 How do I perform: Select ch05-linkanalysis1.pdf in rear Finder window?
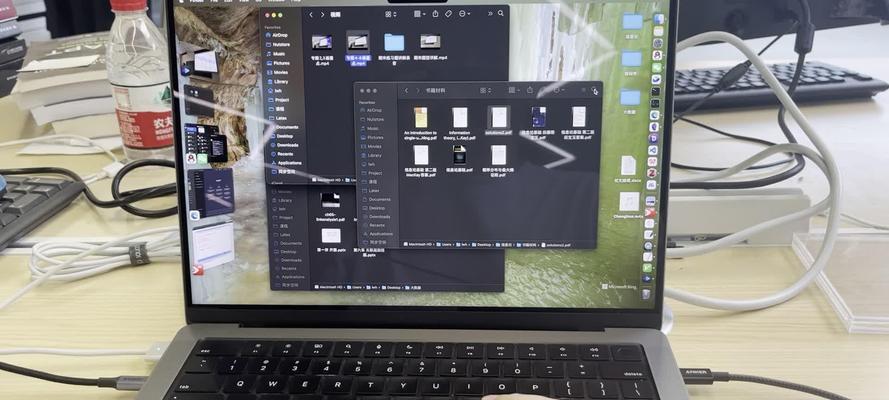pyautogui.click(x=331, y=200)
